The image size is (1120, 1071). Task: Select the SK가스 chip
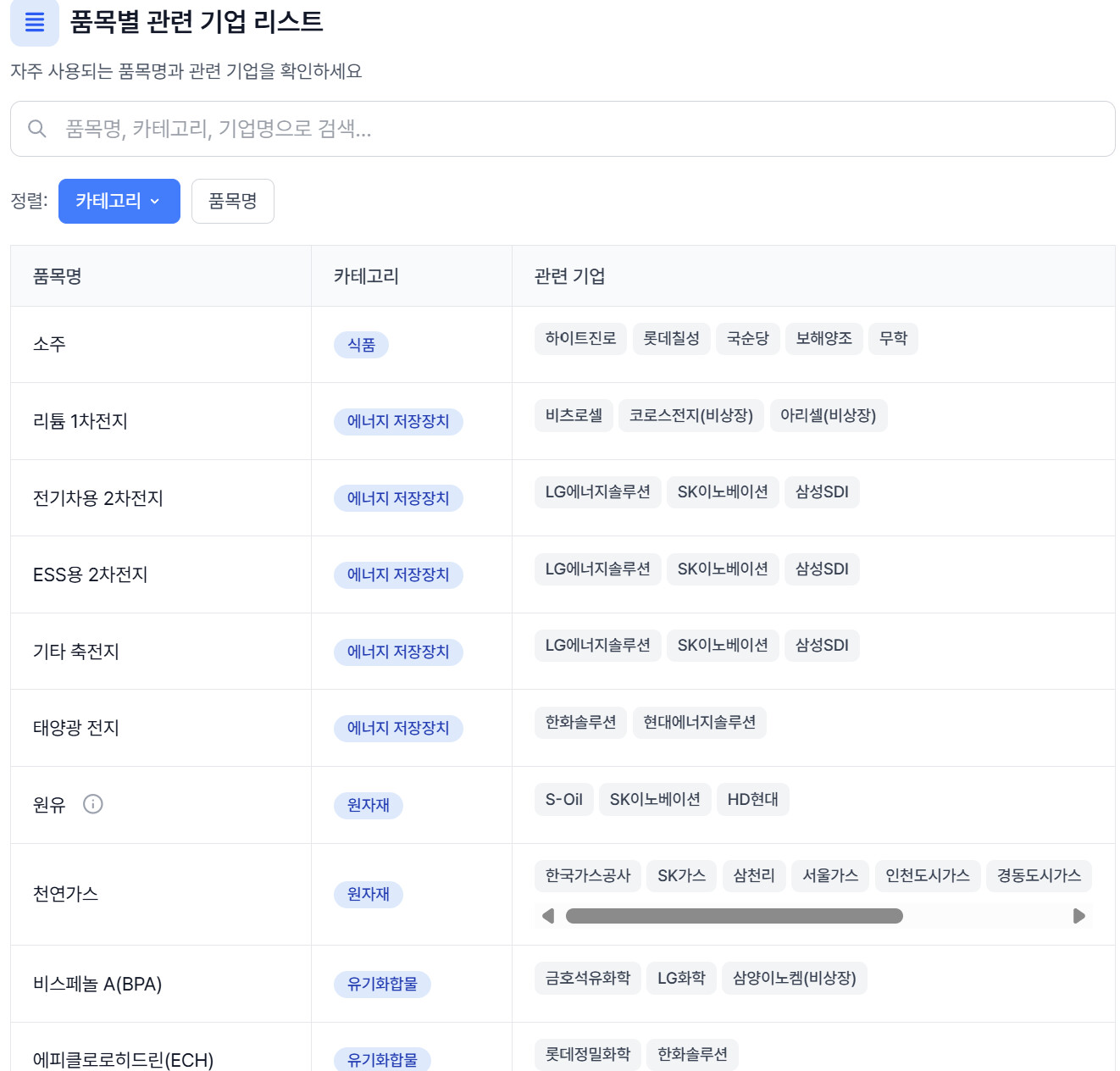pos(682,876)
